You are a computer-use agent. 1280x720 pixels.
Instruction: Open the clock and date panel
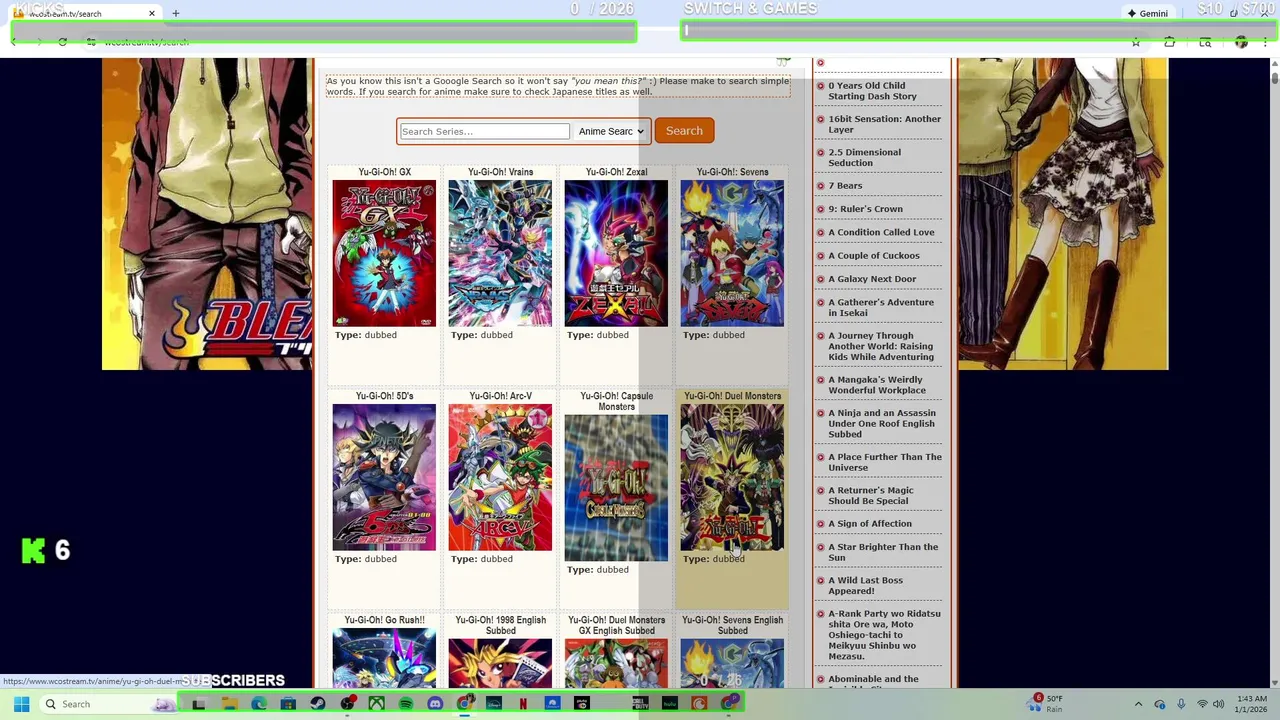click(x=1252, y=704)
